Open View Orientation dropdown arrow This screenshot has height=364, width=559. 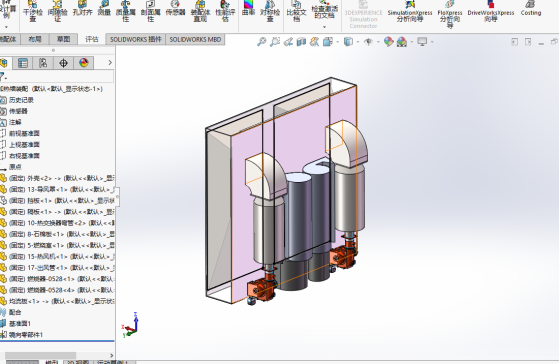click(337, 42)
